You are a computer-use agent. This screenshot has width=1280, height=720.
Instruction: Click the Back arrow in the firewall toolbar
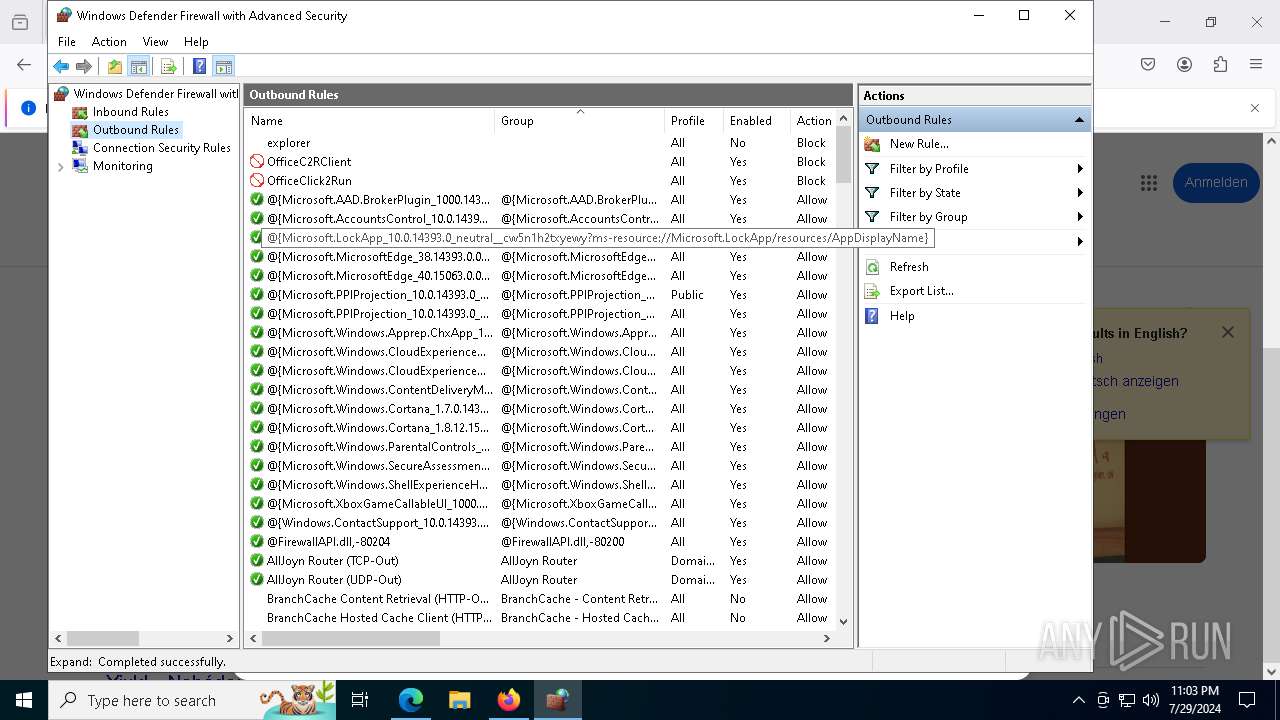pos(61,67)
